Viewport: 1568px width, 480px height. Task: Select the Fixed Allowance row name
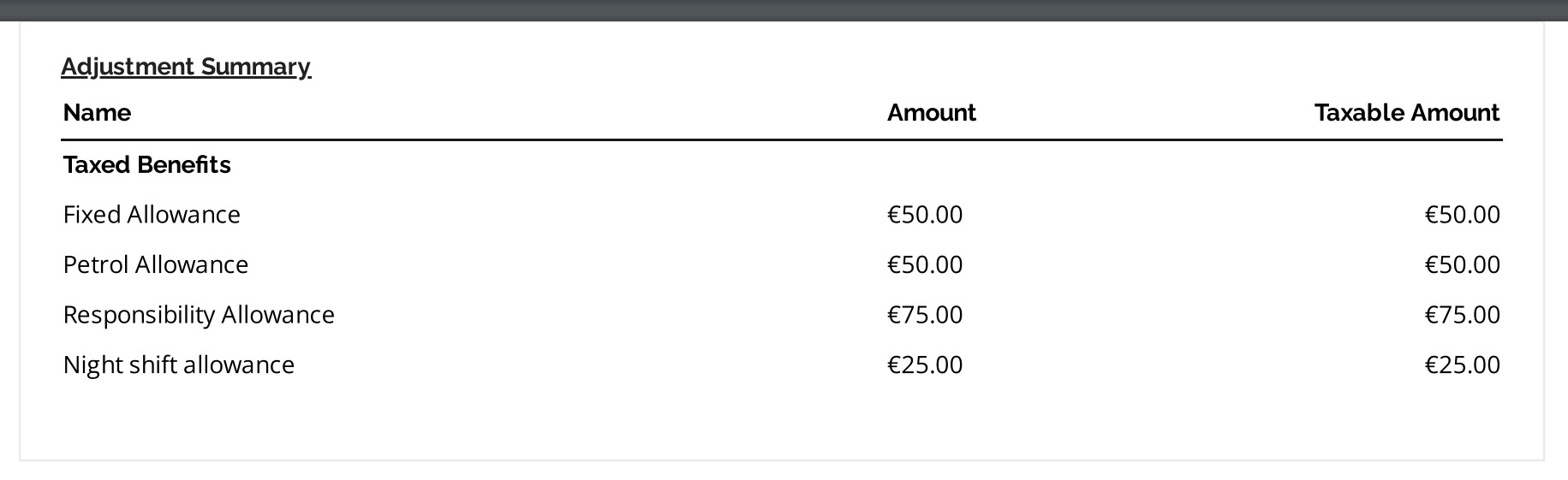(x=152, y=214)
